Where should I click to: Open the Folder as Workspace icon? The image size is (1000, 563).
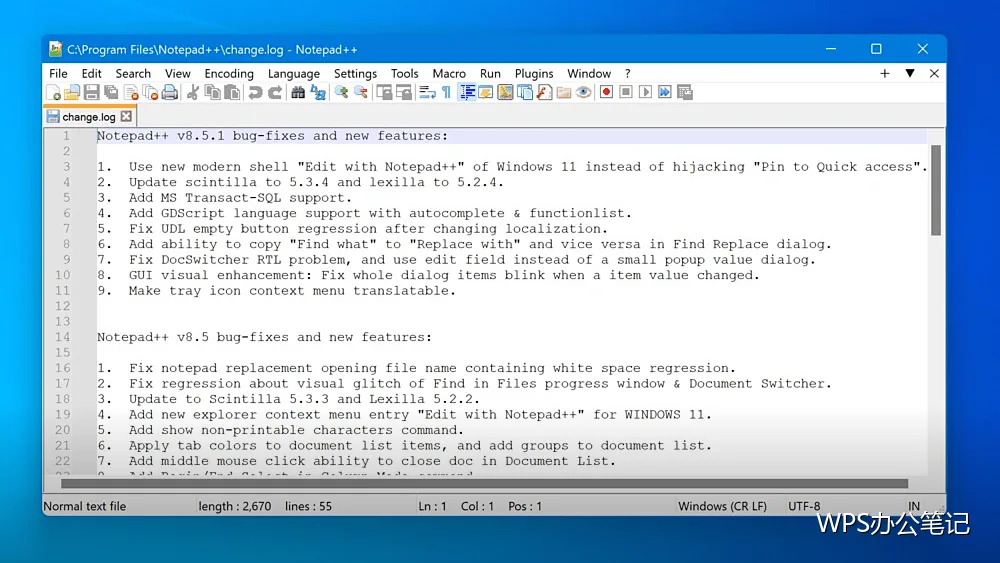[564, 92]
